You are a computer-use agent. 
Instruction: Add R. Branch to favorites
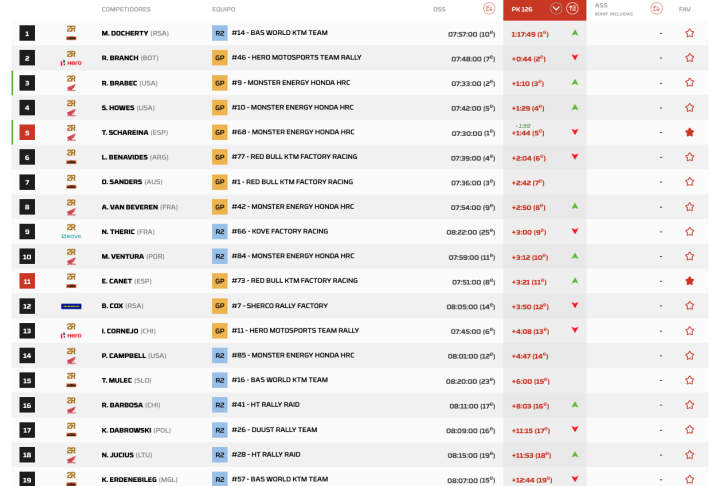click(689, 58)
